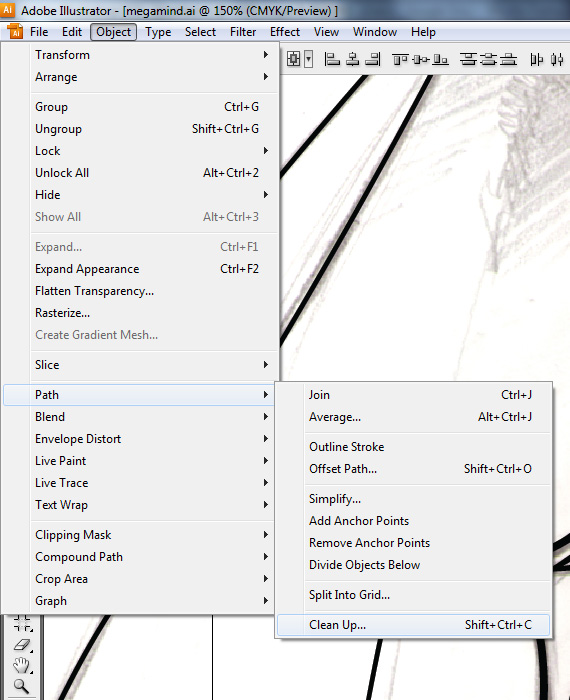Open the File menu

point(39,32)
